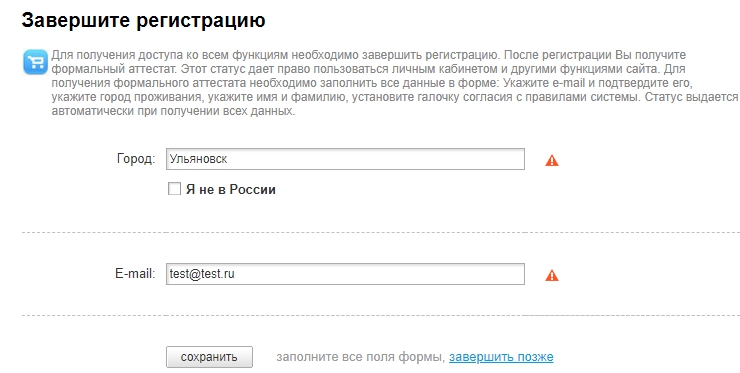Click the warning triangle beside the E-mail field

point(552,275)
